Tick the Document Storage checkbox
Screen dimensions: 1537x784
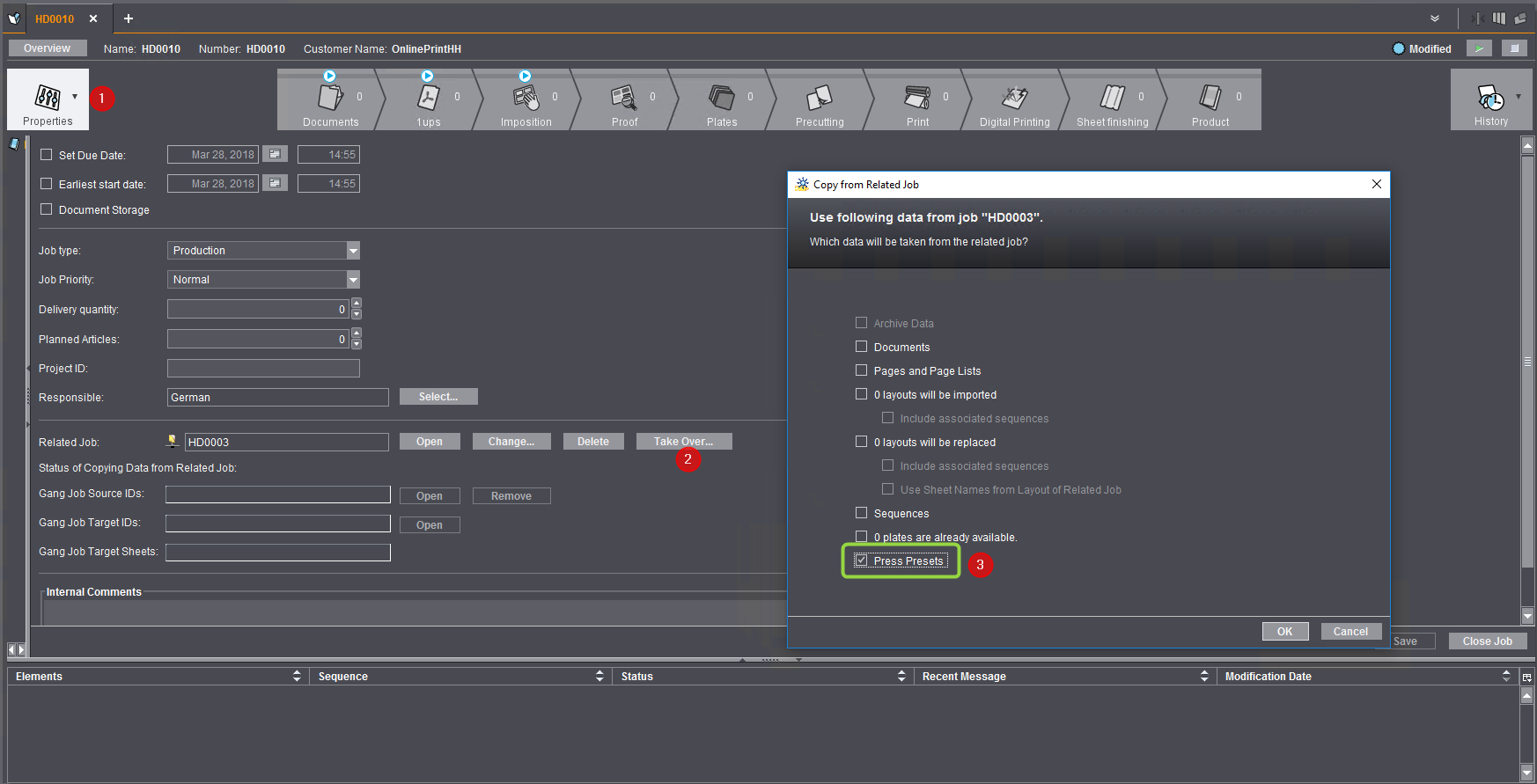[47, 209]
